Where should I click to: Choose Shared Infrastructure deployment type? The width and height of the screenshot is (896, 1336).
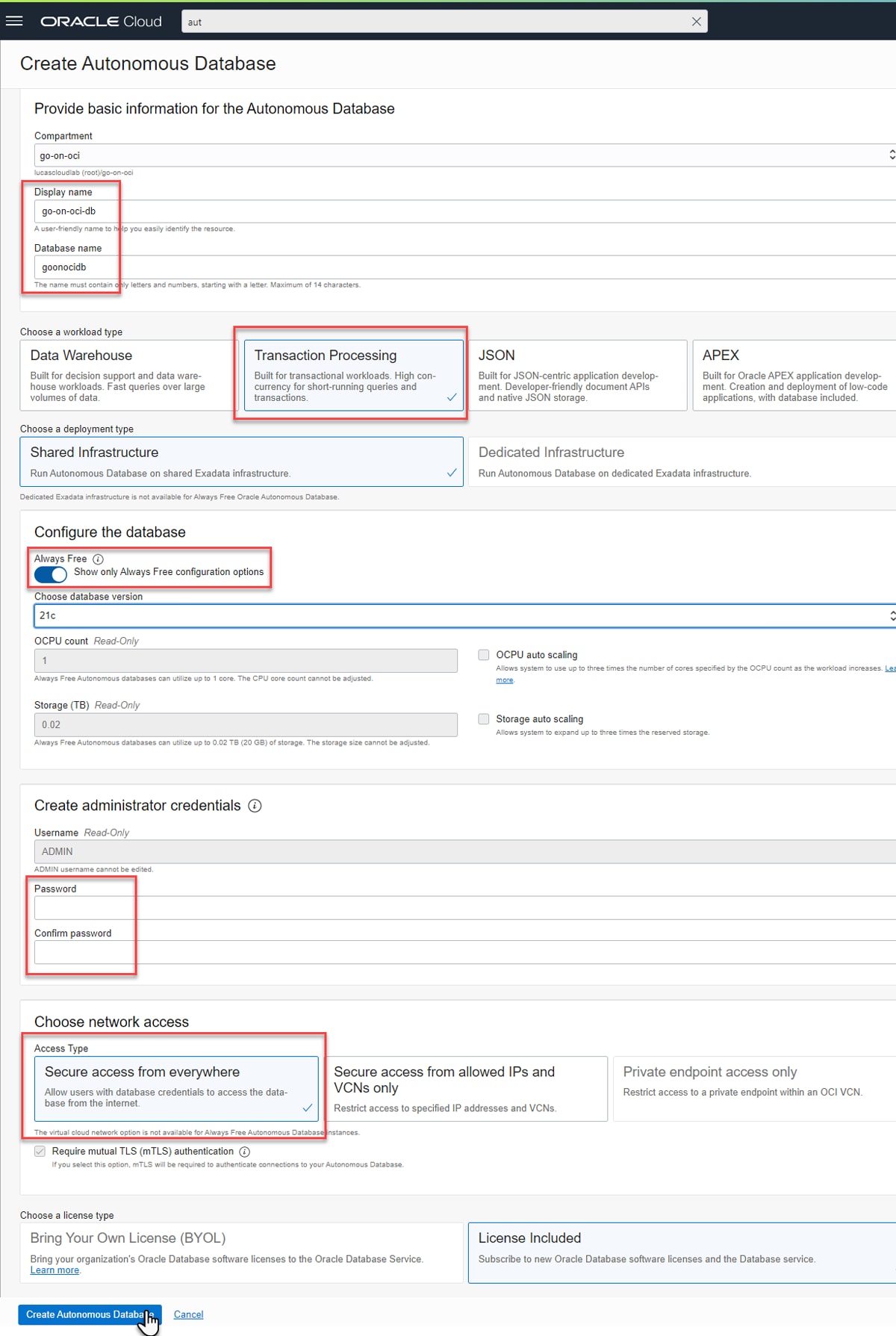(242, 462)
